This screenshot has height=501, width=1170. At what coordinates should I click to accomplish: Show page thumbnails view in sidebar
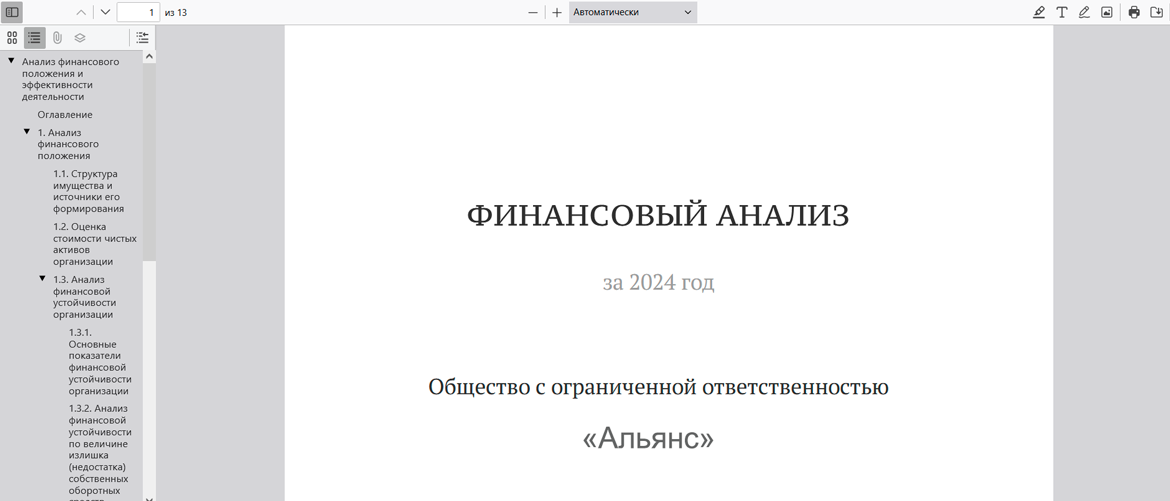click(12, 38)
